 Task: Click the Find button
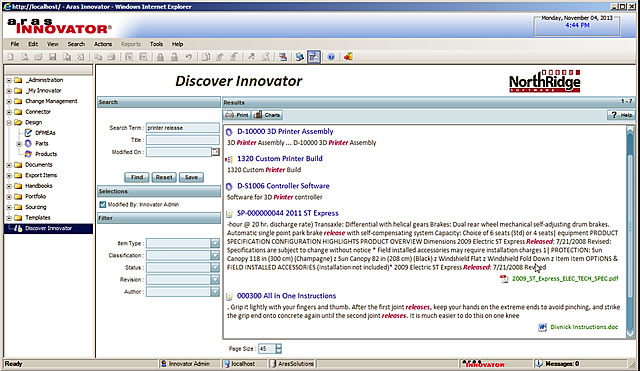point(136,177)
